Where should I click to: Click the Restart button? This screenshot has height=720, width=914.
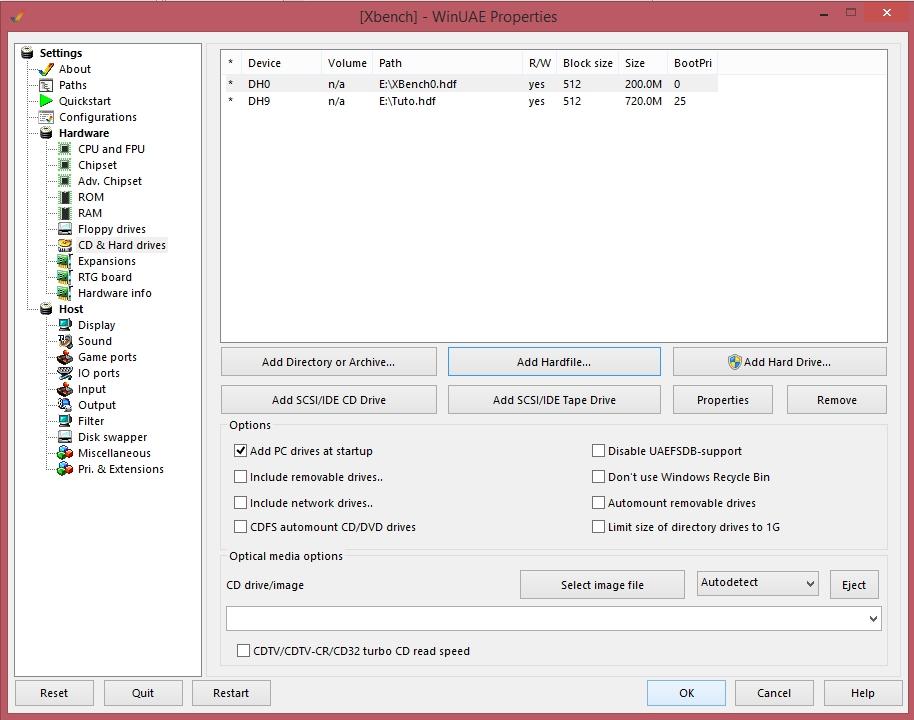[x=231, y=693]
